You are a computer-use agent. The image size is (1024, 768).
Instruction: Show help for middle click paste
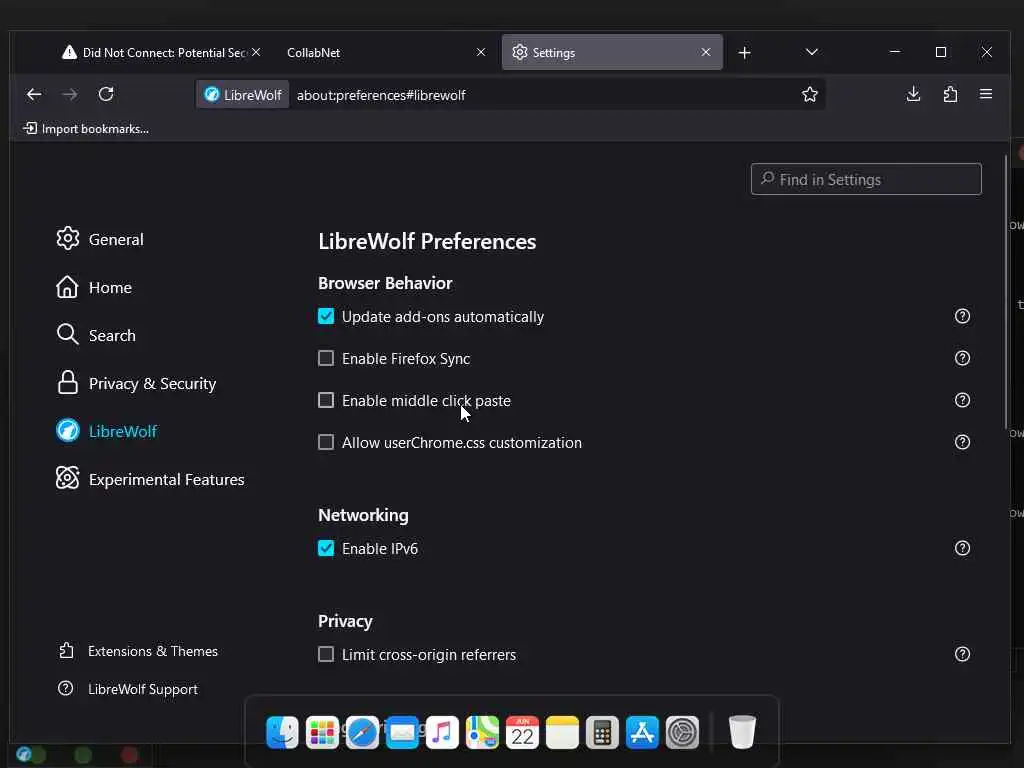tap(962, 400)
